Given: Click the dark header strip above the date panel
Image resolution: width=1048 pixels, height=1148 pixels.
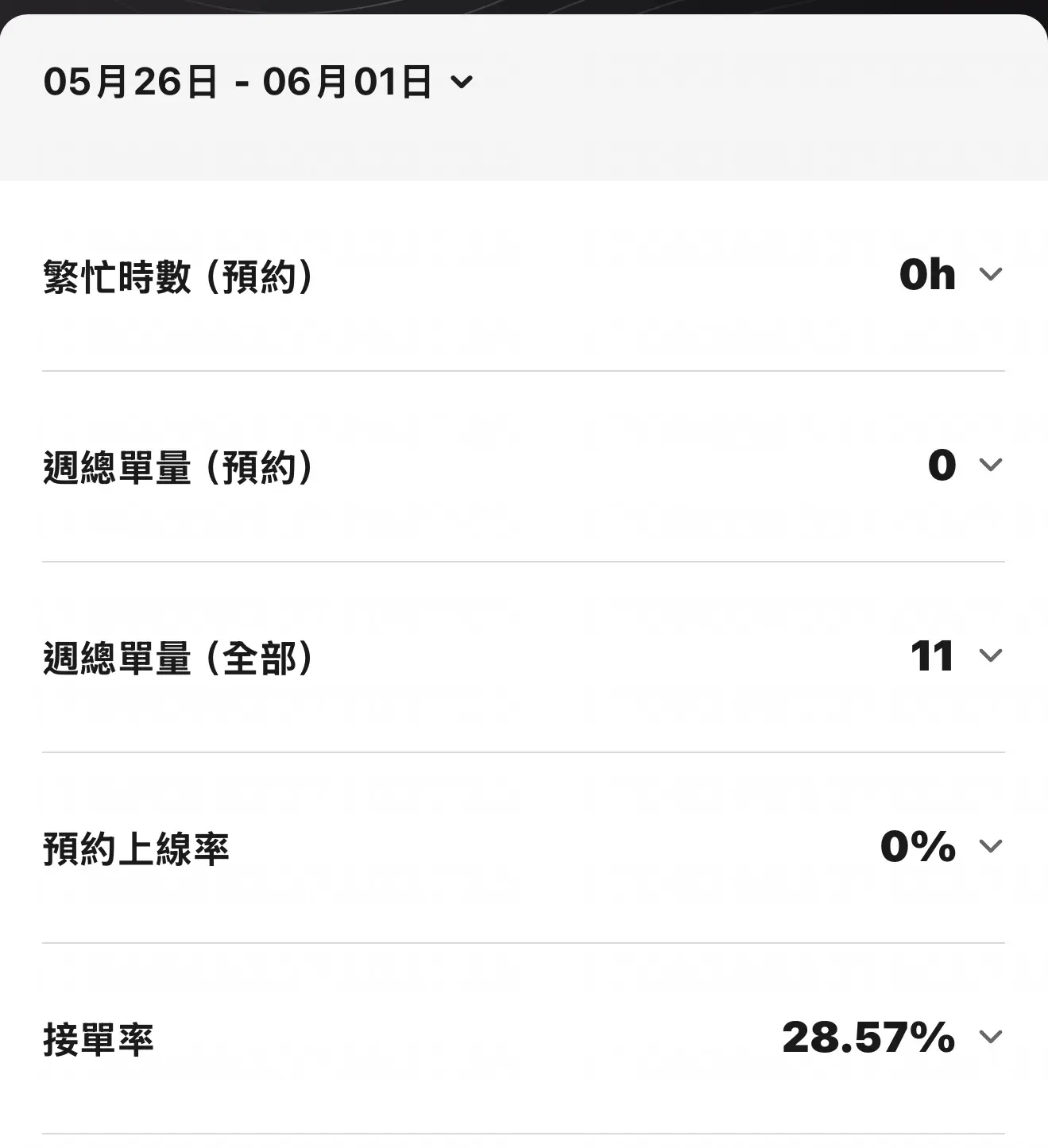Looking at the screenshot, I should pos(524,6).
